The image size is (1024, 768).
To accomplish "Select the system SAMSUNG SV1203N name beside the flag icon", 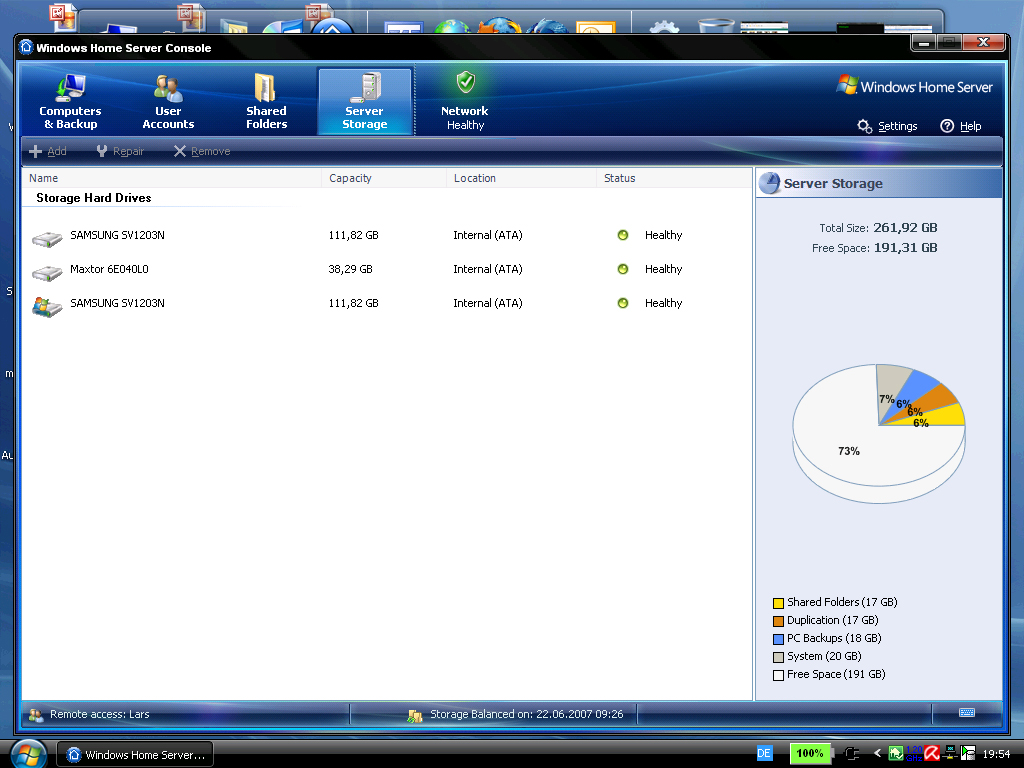I will [117, 303].
